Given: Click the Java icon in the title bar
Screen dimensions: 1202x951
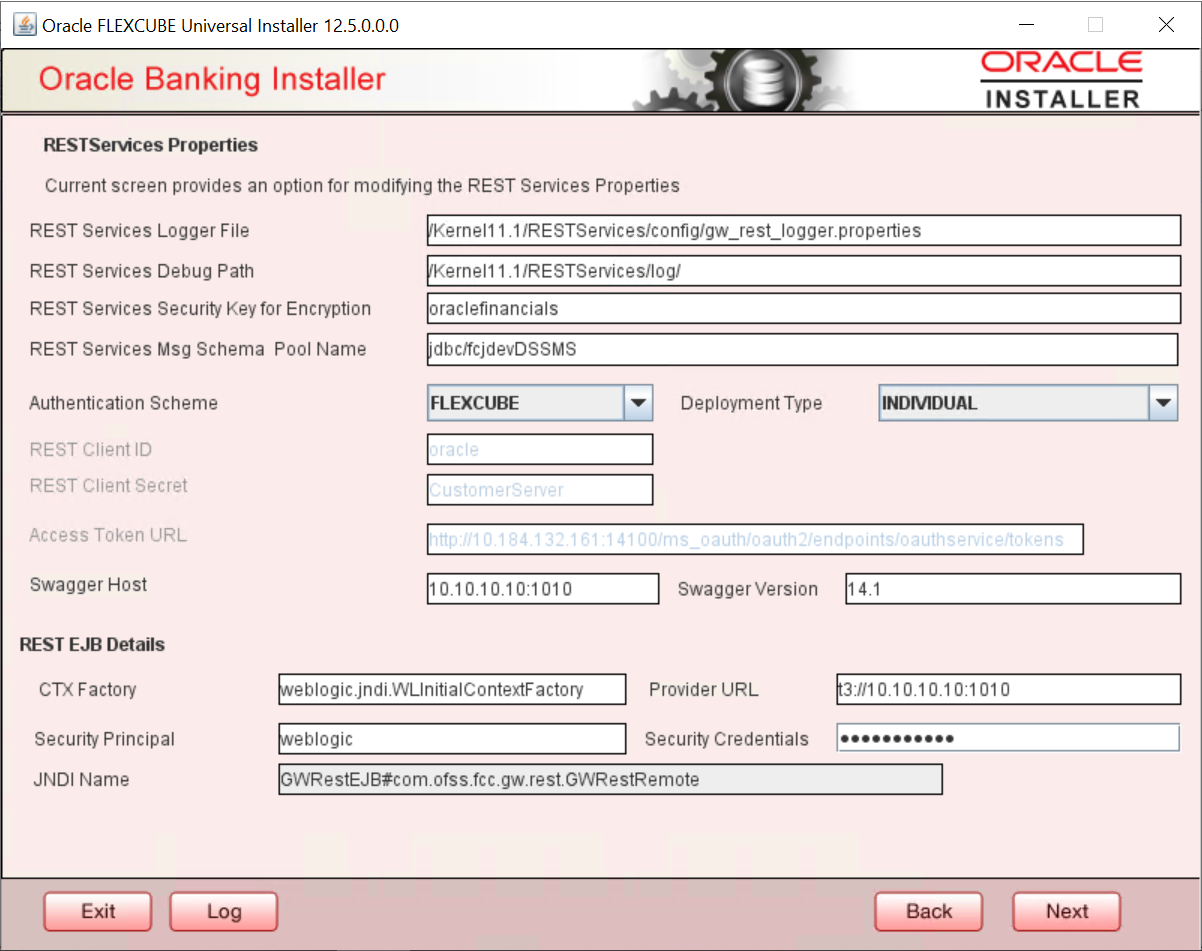Looking at the screenshot, I should 24,25.
